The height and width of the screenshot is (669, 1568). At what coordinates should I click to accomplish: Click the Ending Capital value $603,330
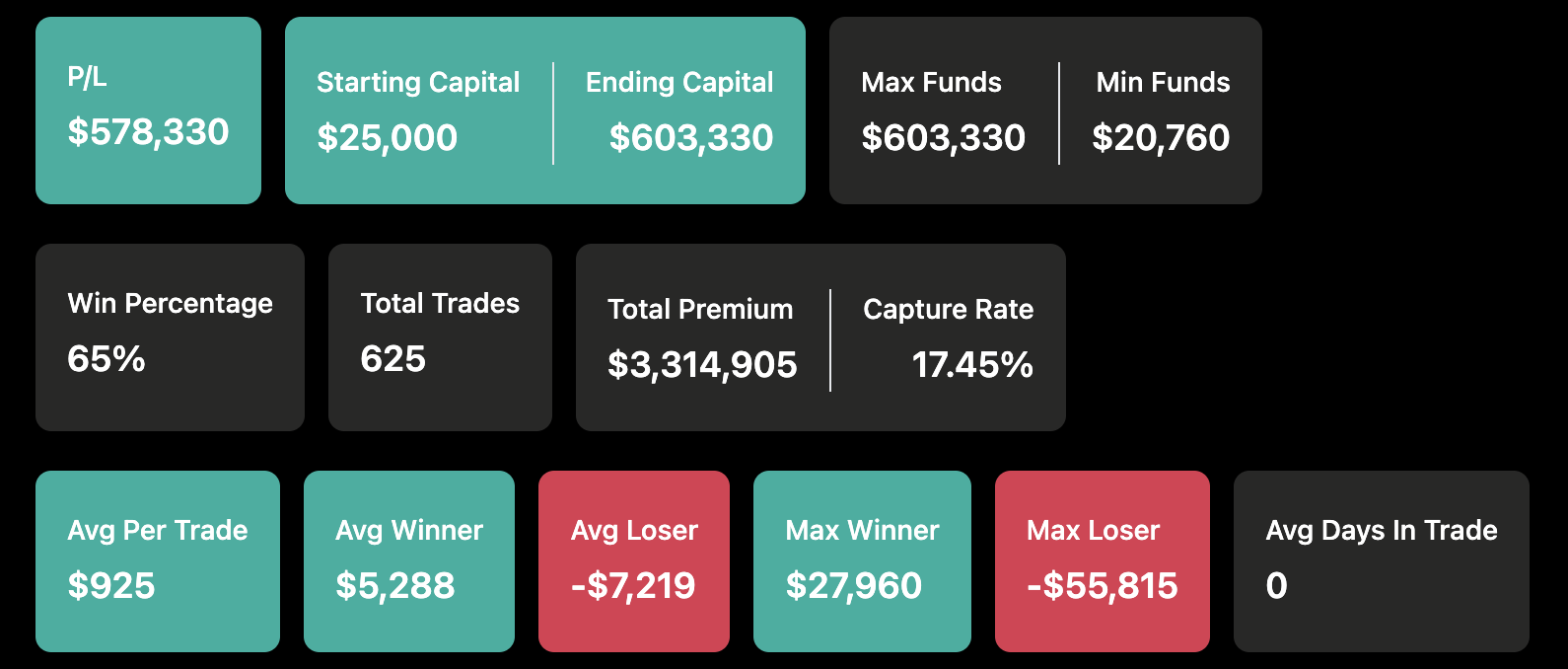(x=690, y=137)
